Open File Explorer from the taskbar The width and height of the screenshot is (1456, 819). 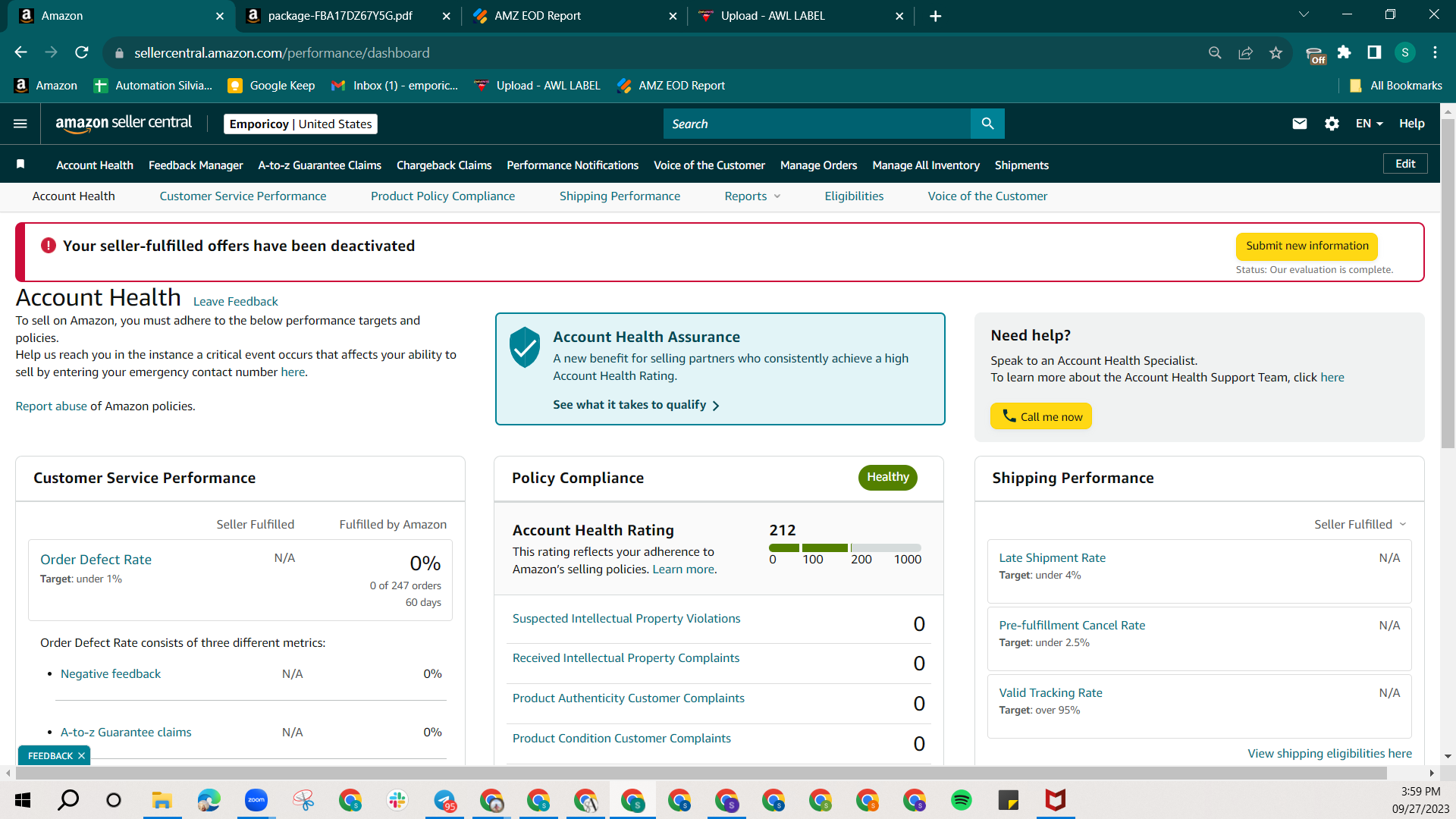click(x=162, y=800)
